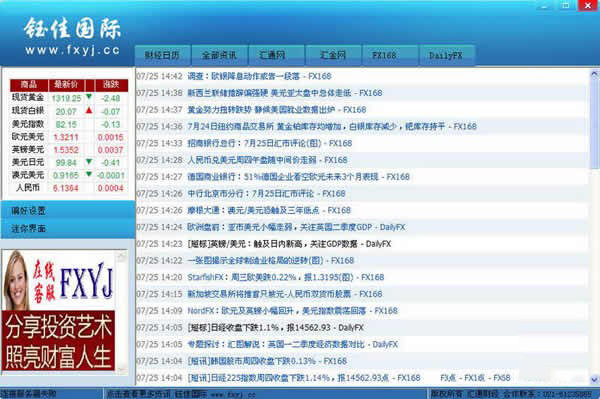The image size is (600, 399).
Task: Open the 汇金网 news tab
Action: 333,55
